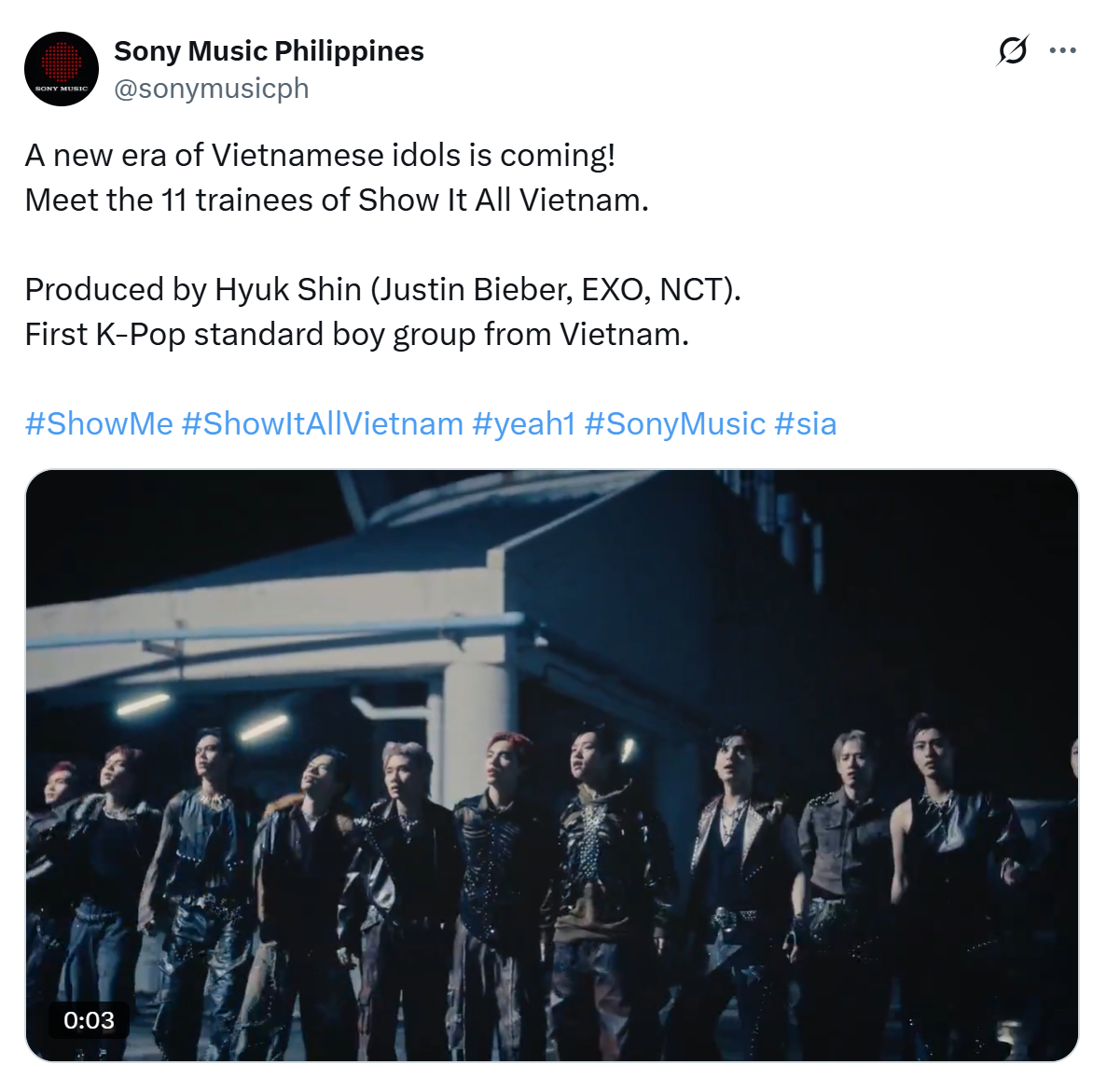This screenshot has width=1107, height=1092.
Task: Play the embedded video thumbnail
Action: [552, 766]
